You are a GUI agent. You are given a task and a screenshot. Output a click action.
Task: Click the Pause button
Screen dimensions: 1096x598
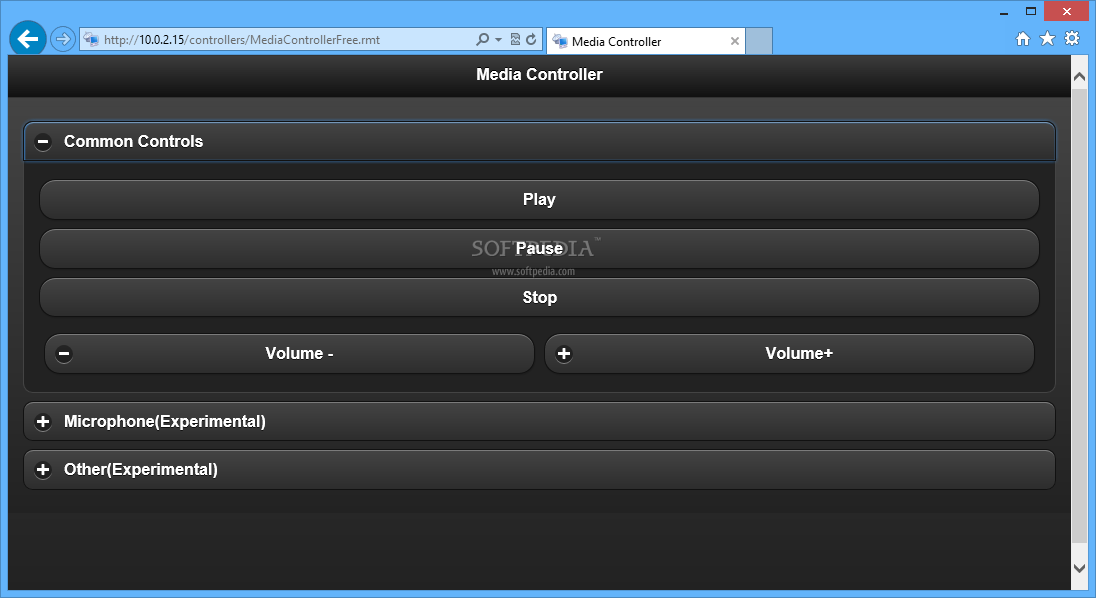539,249
